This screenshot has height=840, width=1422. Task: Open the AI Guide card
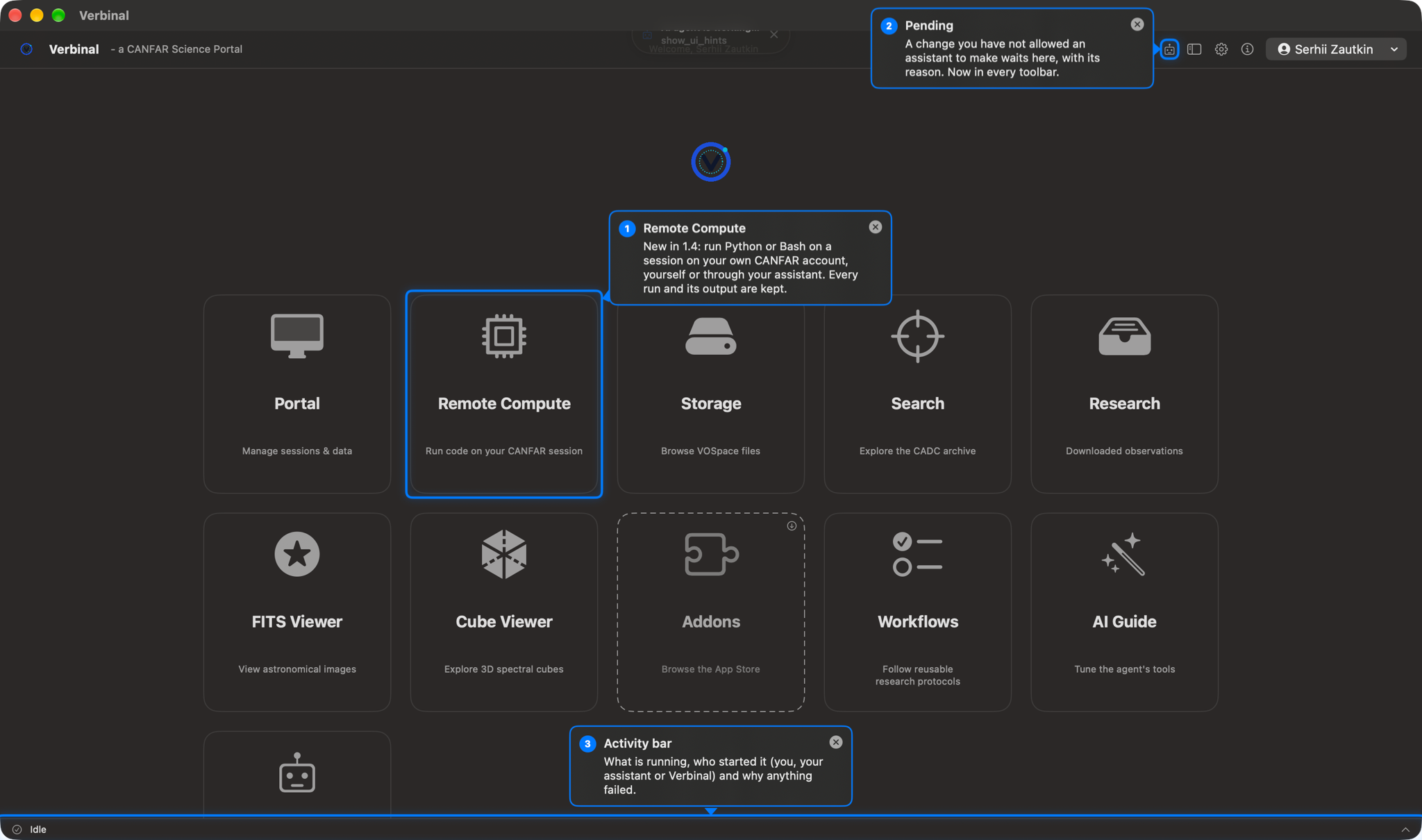pos(1125,612)
